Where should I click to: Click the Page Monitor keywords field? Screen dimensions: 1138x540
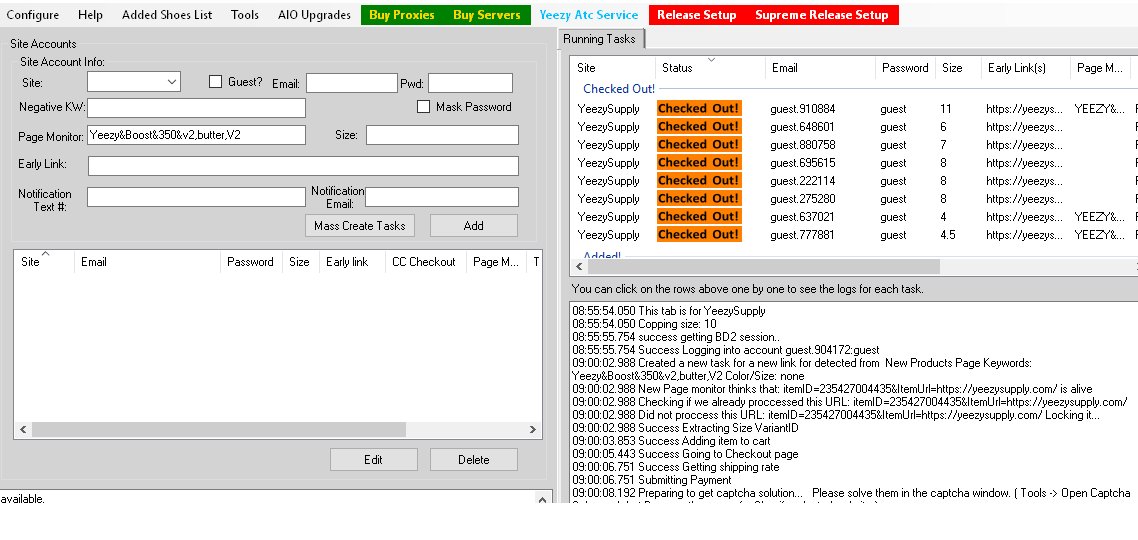tap(196, 135)
